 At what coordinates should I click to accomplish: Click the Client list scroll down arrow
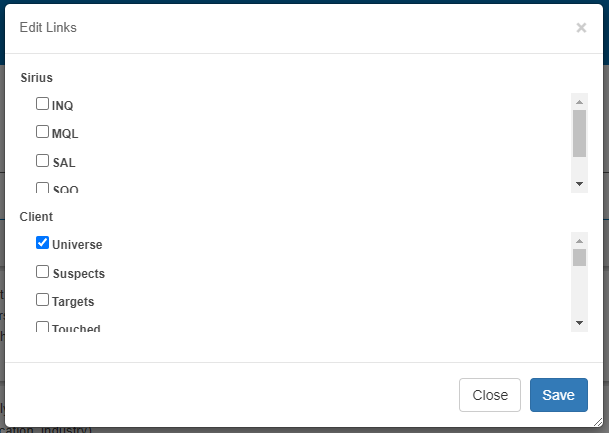pos(579,323)
